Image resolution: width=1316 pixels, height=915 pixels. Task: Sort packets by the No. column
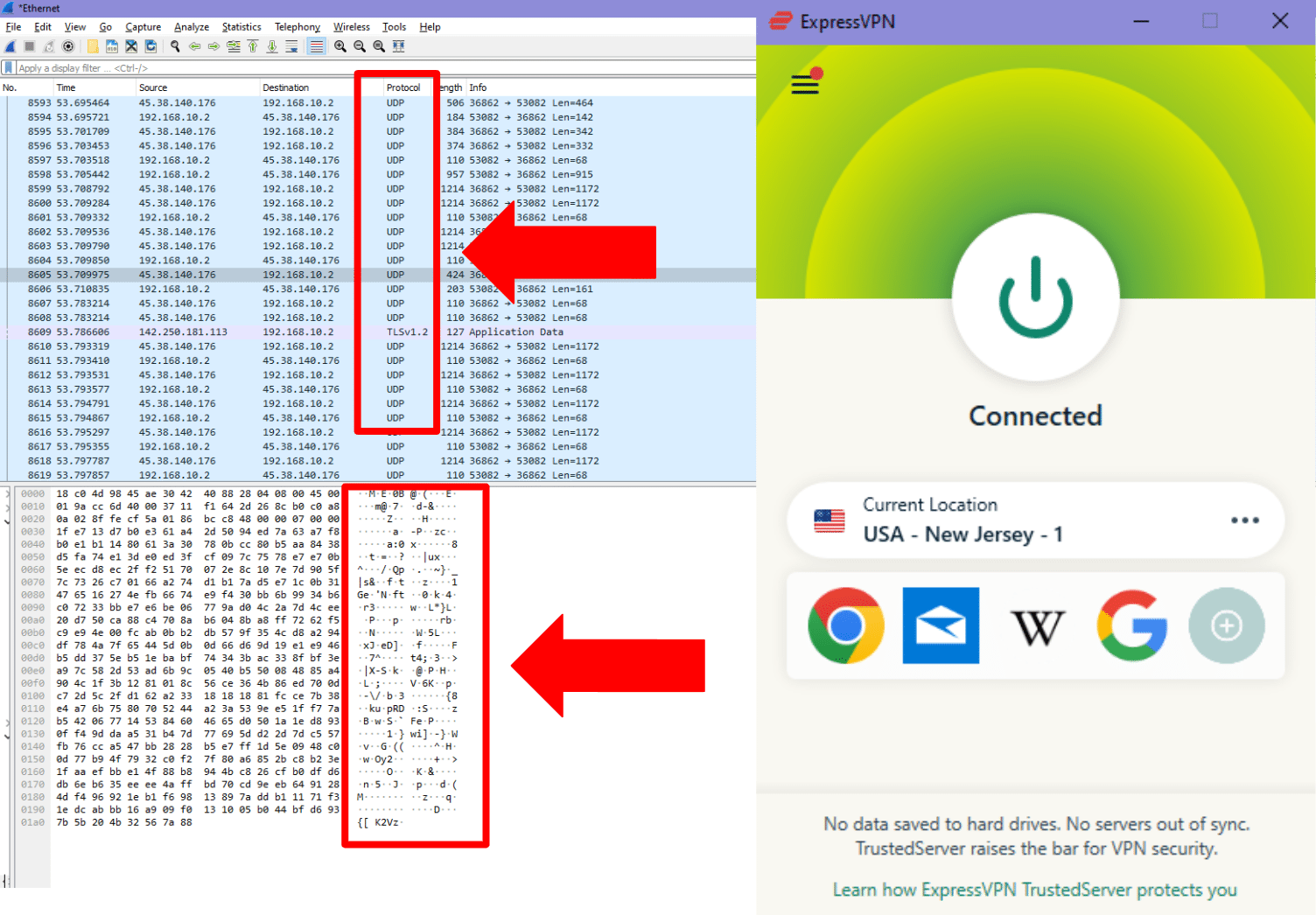[27, 87]
